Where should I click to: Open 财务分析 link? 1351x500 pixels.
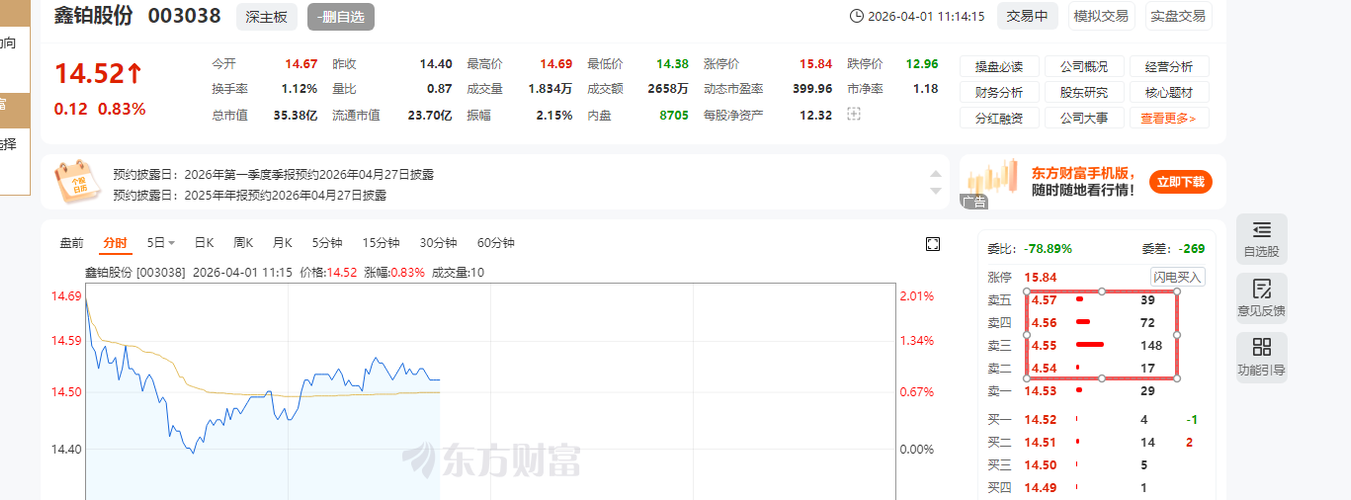click(x=999, y=93)
